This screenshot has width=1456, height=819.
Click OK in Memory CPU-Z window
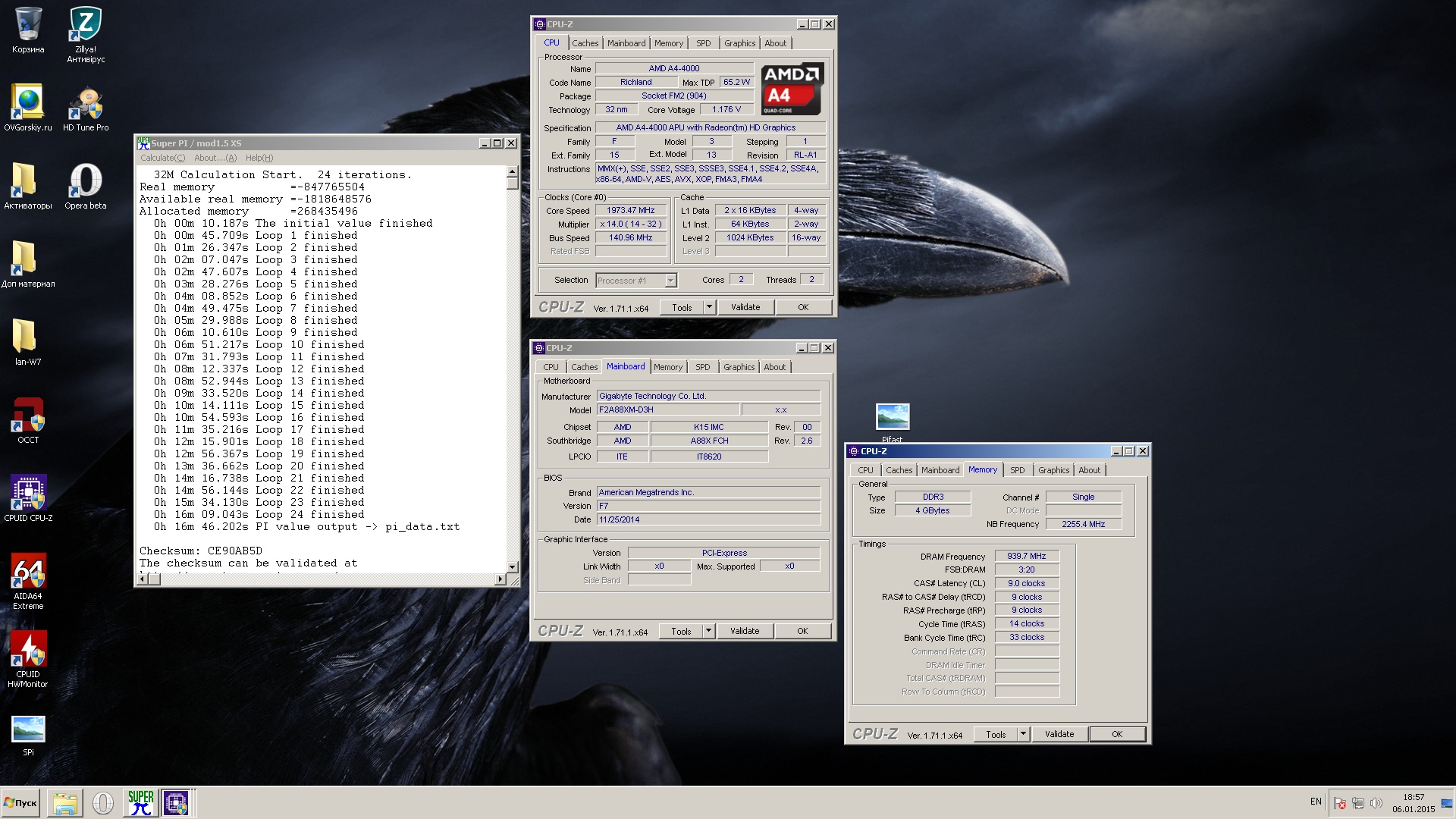(x=1117, y=734)
